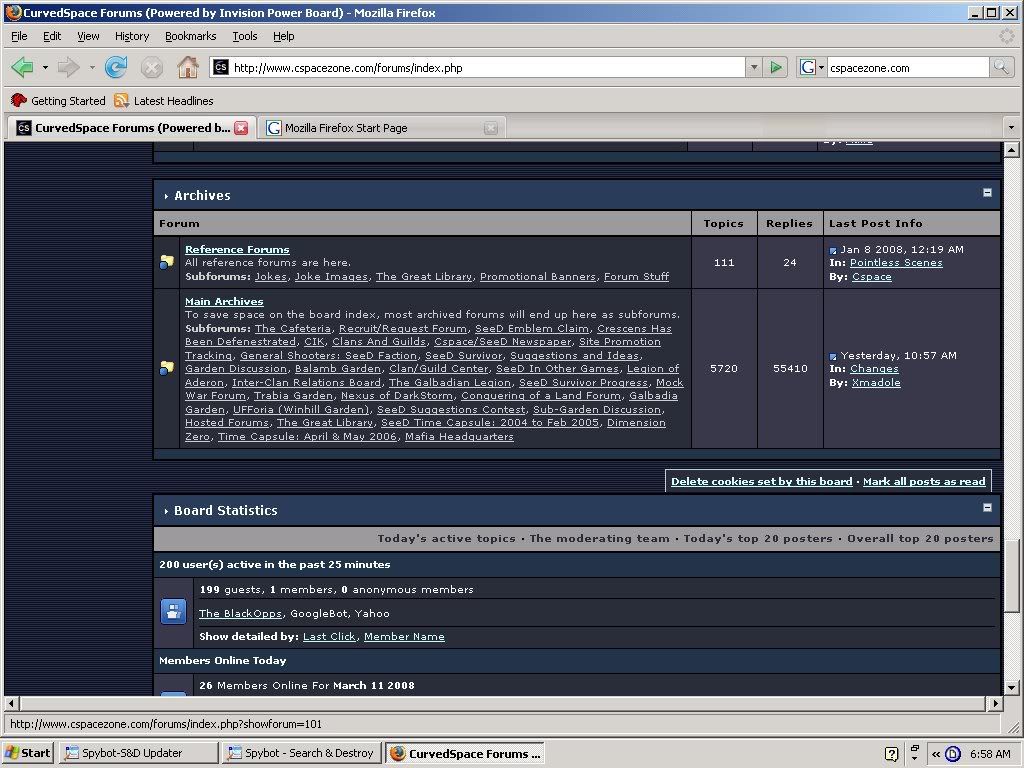Open the Bookmarks menu

coord(190,36)
